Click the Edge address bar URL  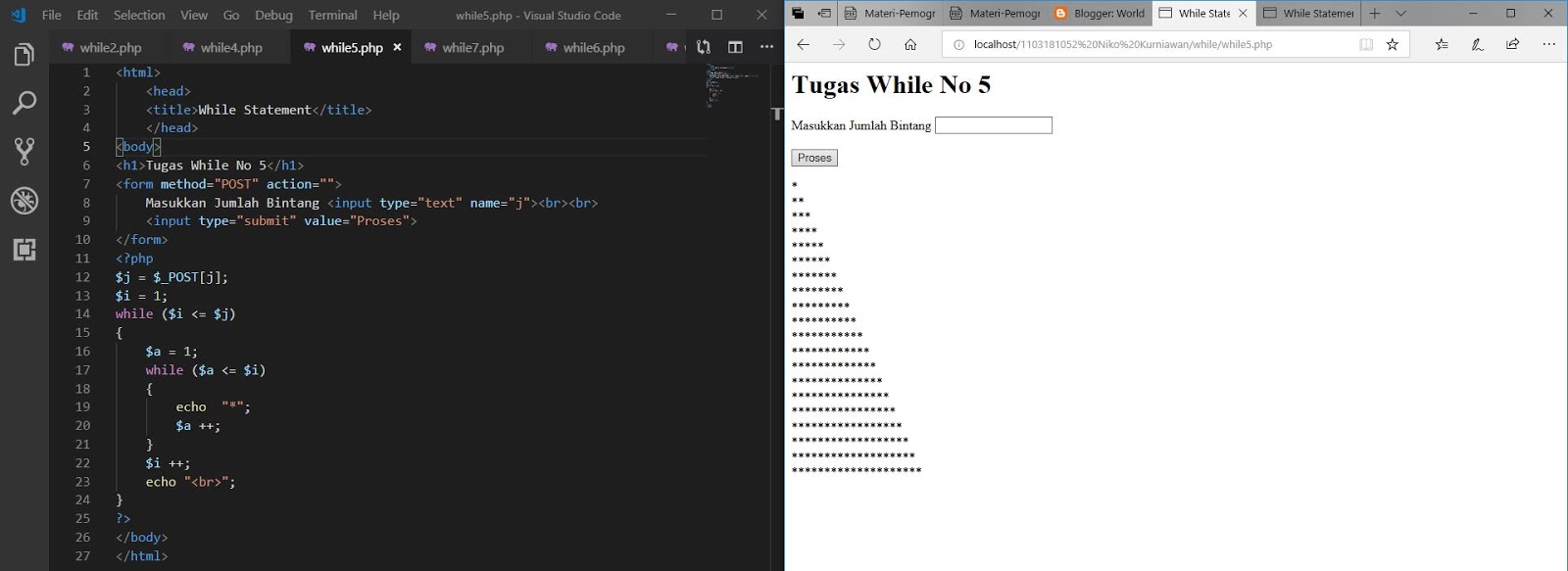pos(1123,44)
